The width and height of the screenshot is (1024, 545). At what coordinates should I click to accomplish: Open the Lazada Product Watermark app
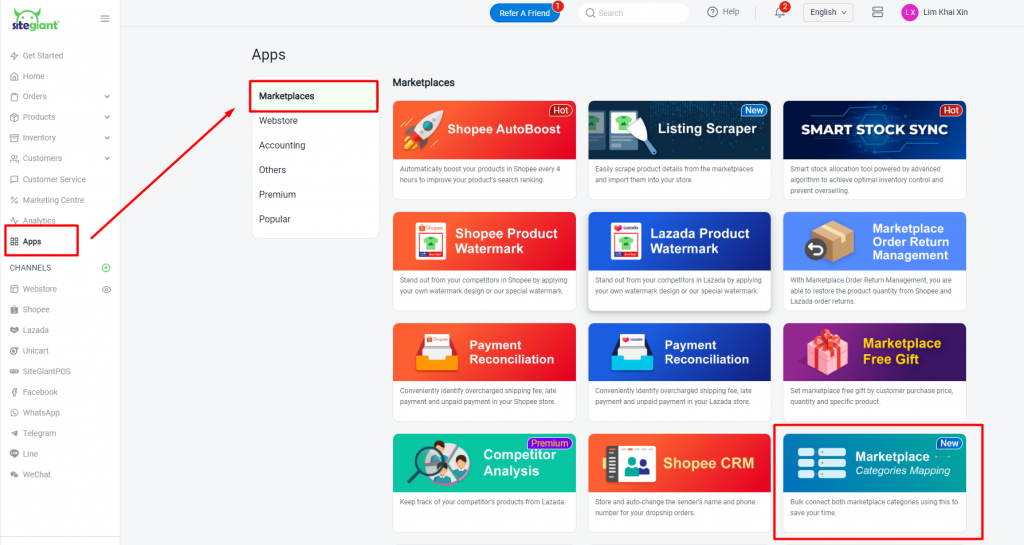[679, 261]
